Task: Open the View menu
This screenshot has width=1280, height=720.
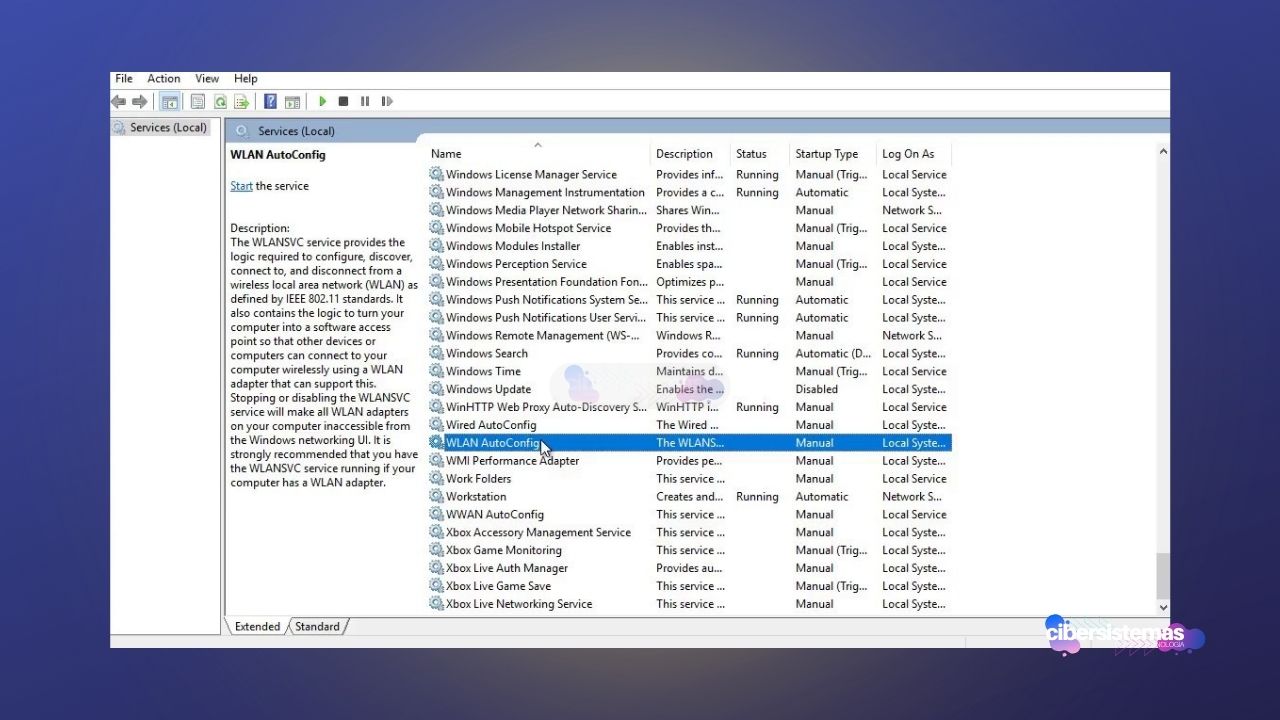Action: (207, 78)
